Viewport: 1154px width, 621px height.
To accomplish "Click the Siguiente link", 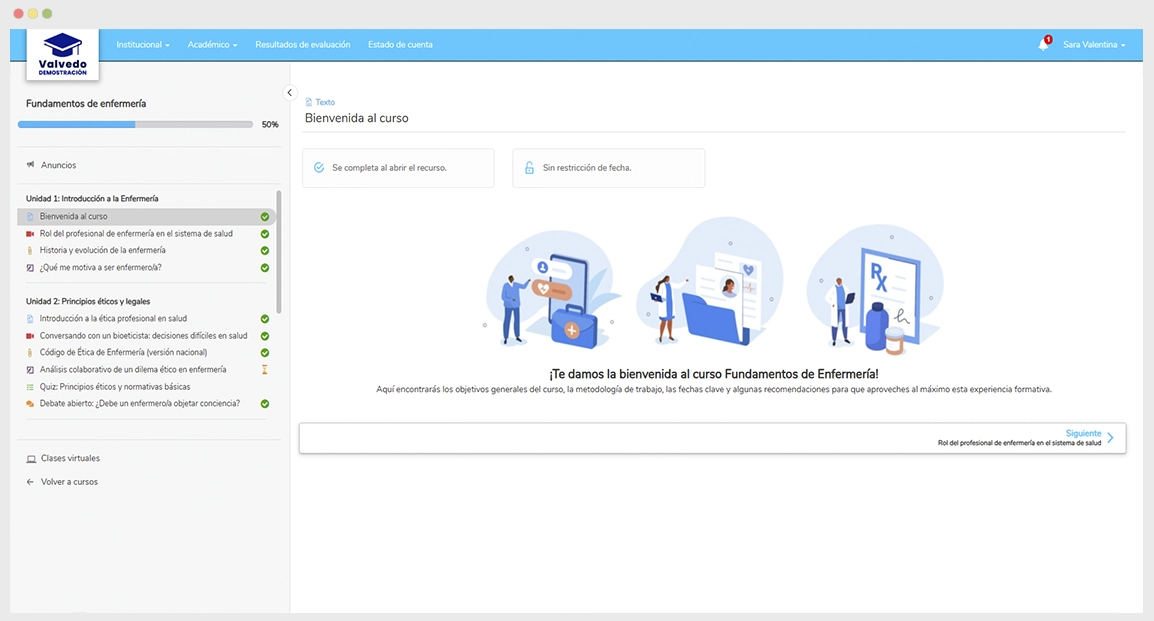I will [x=1083, y=433].
